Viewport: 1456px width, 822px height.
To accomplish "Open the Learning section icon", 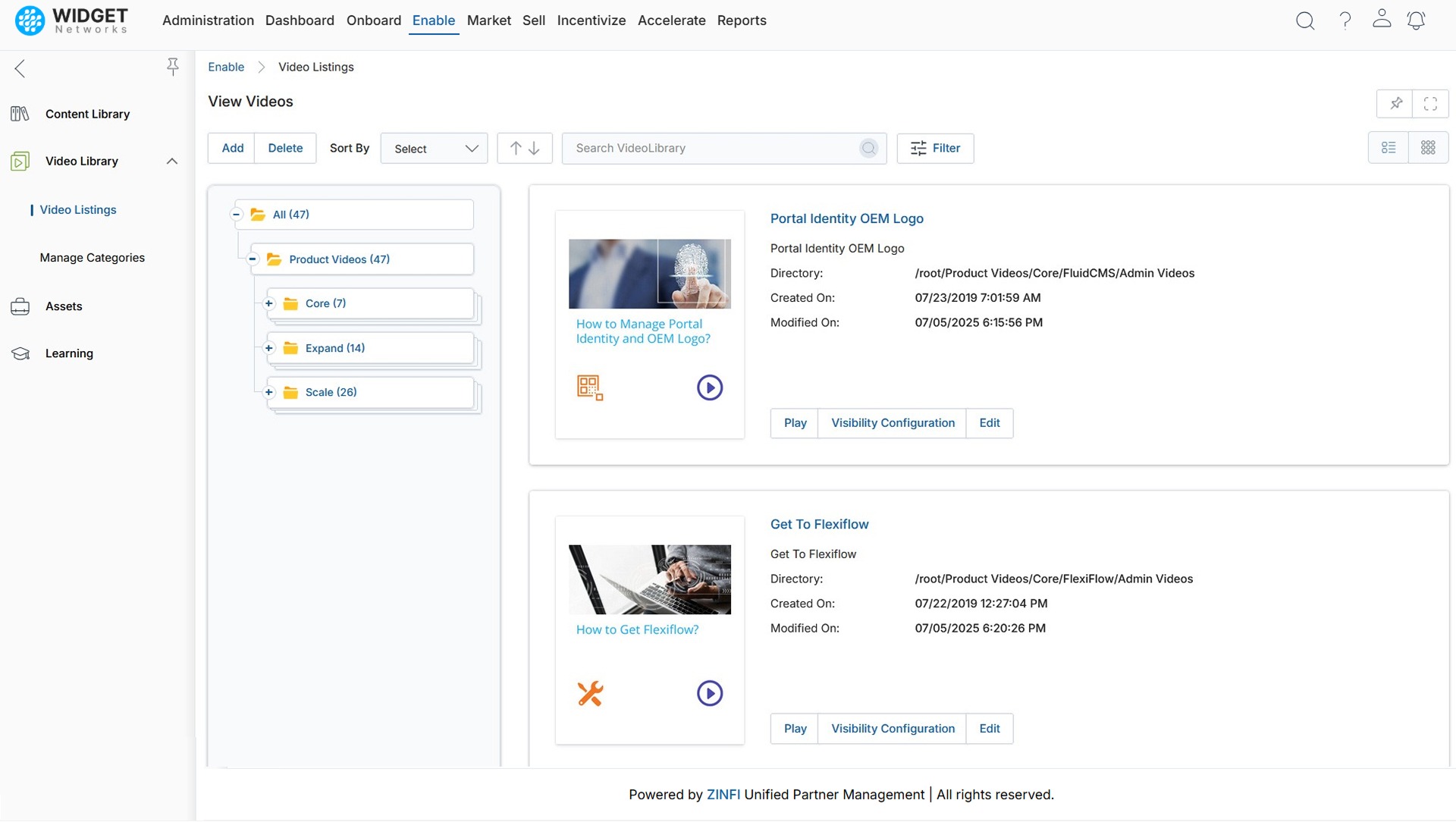I will click(20, 353).
